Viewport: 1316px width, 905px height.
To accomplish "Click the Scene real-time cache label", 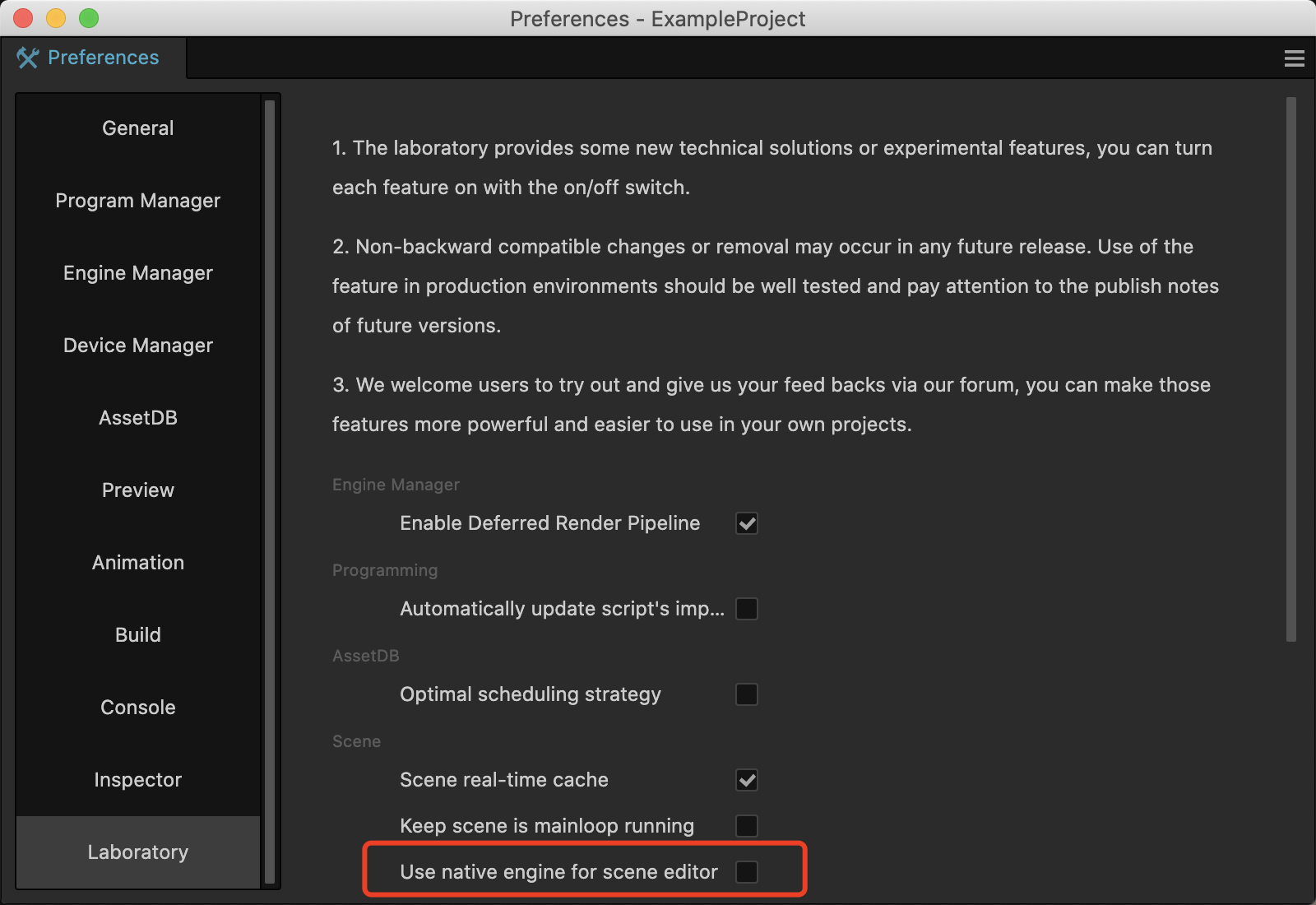I will point(504,780).
